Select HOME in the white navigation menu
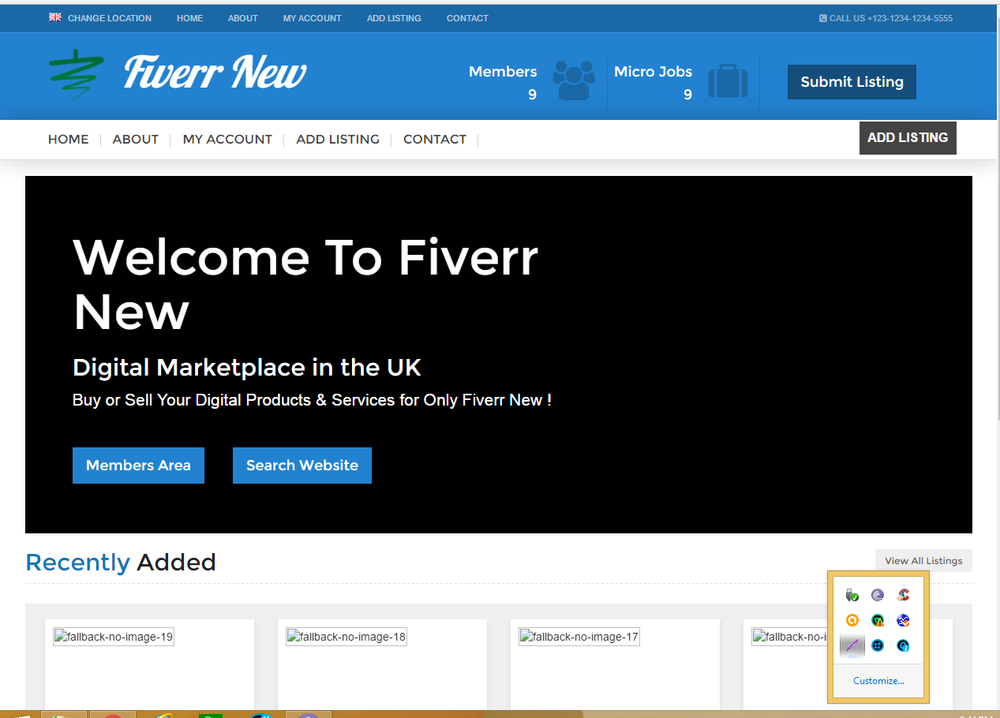Image resolution: width=1000 pixels, height=718 pixels. tap(68, 140)
